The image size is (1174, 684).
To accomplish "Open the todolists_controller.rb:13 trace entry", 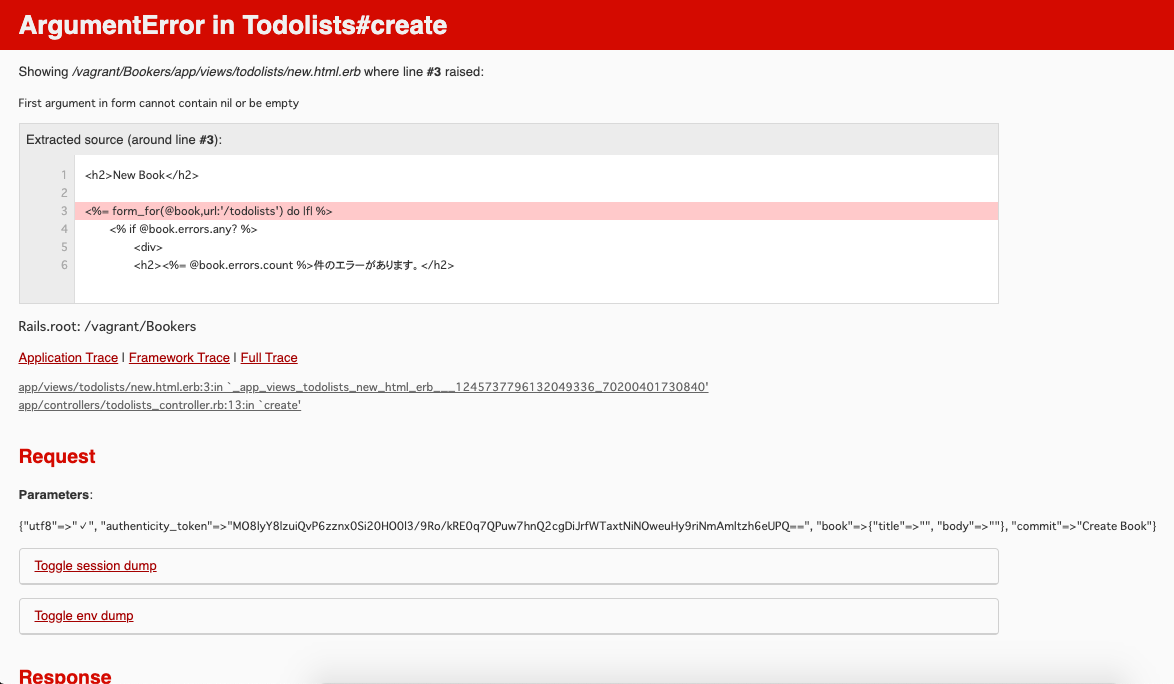I will click(x=159, y=404).
